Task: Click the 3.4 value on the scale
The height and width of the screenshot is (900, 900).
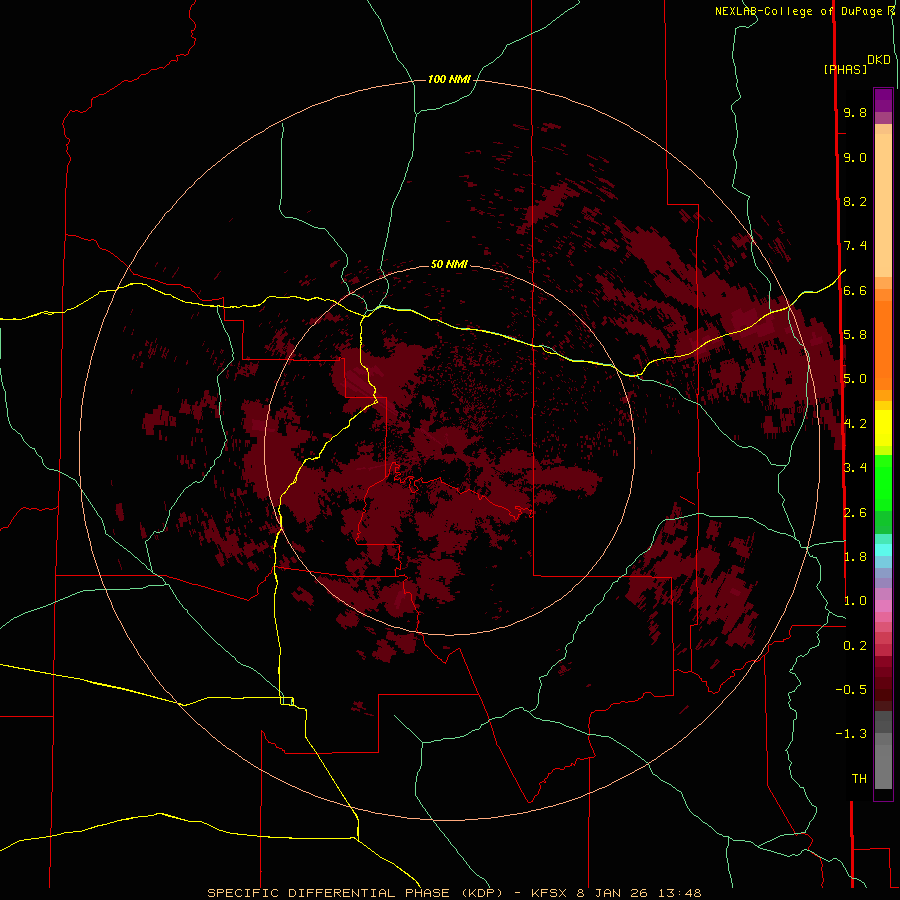Action: pos(855,468)
